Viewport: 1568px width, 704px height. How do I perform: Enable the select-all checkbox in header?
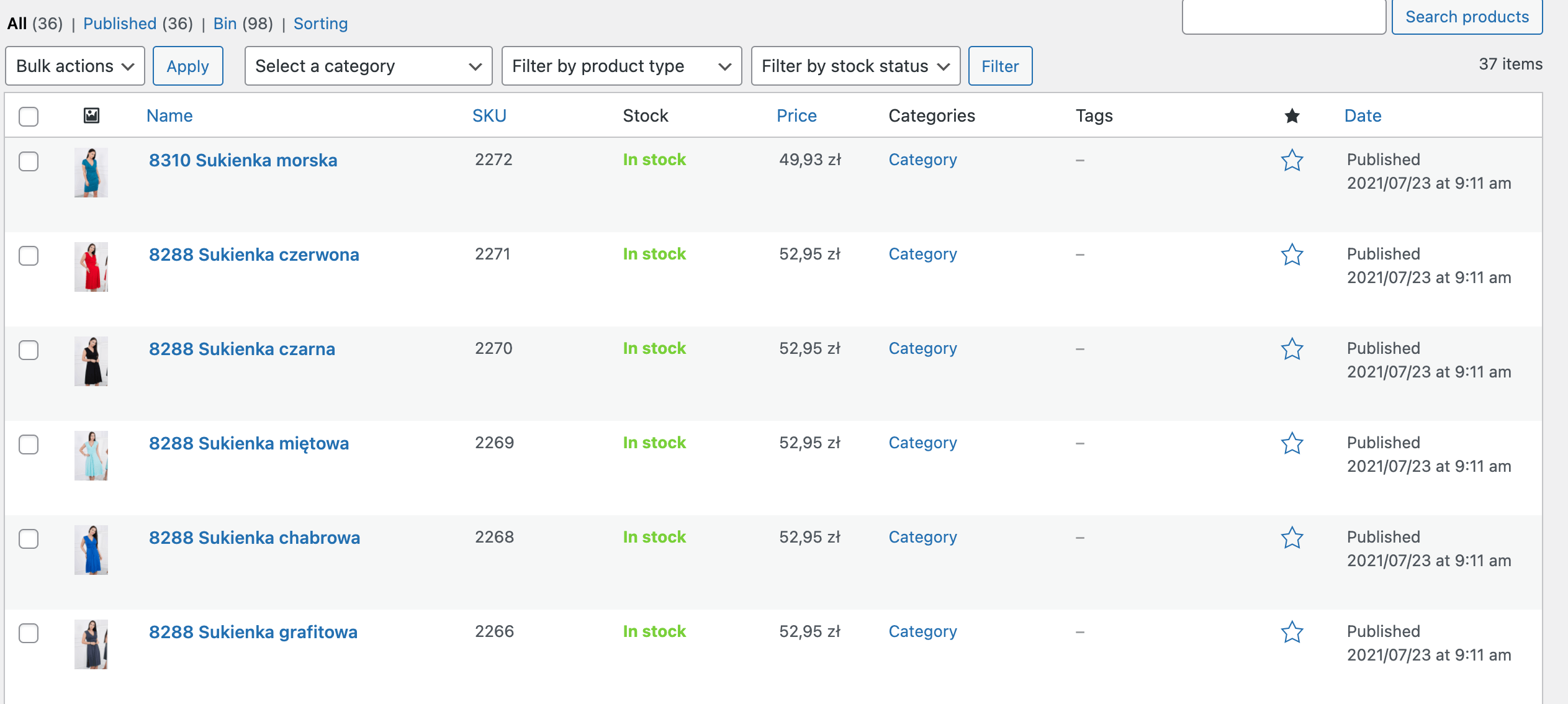(29, 115)
